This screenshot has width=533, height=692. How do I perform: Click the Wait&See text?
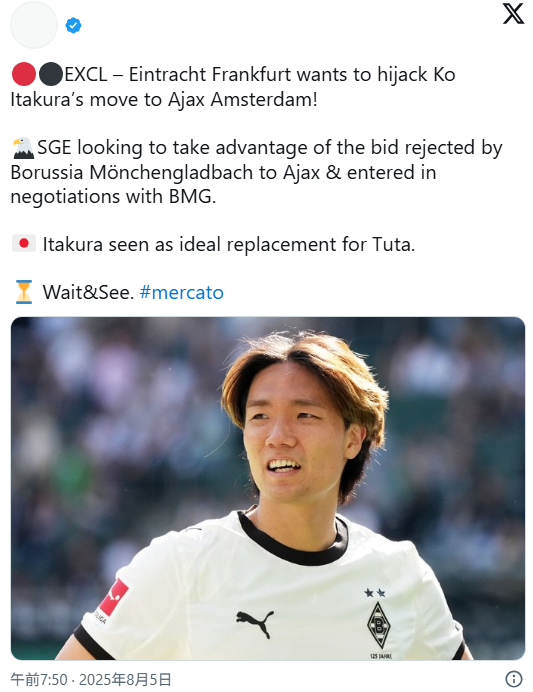(x=88, y=292)
